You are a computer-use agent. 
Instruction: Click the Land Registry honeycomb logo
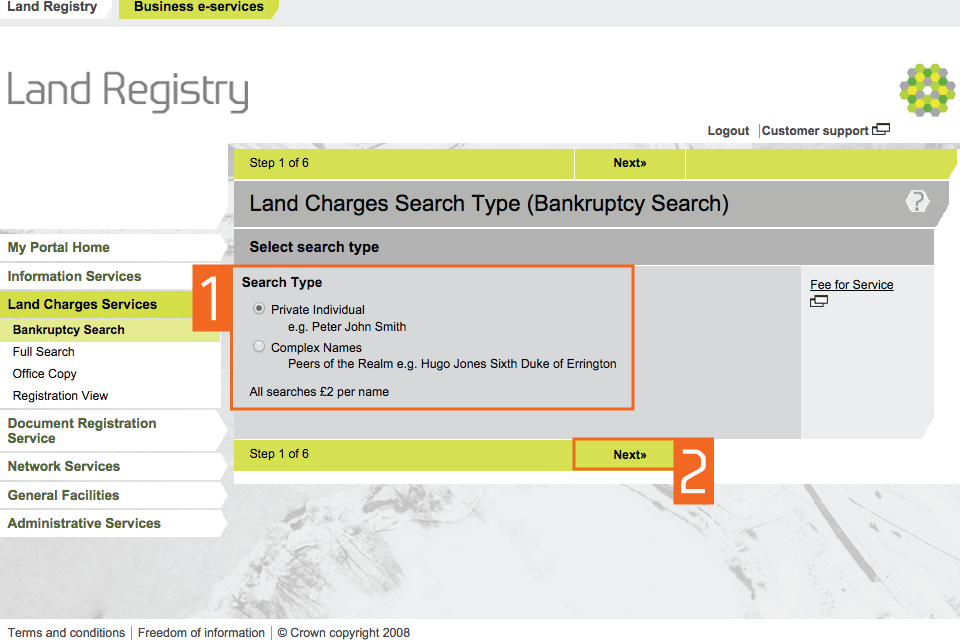(x=927, y=90)
